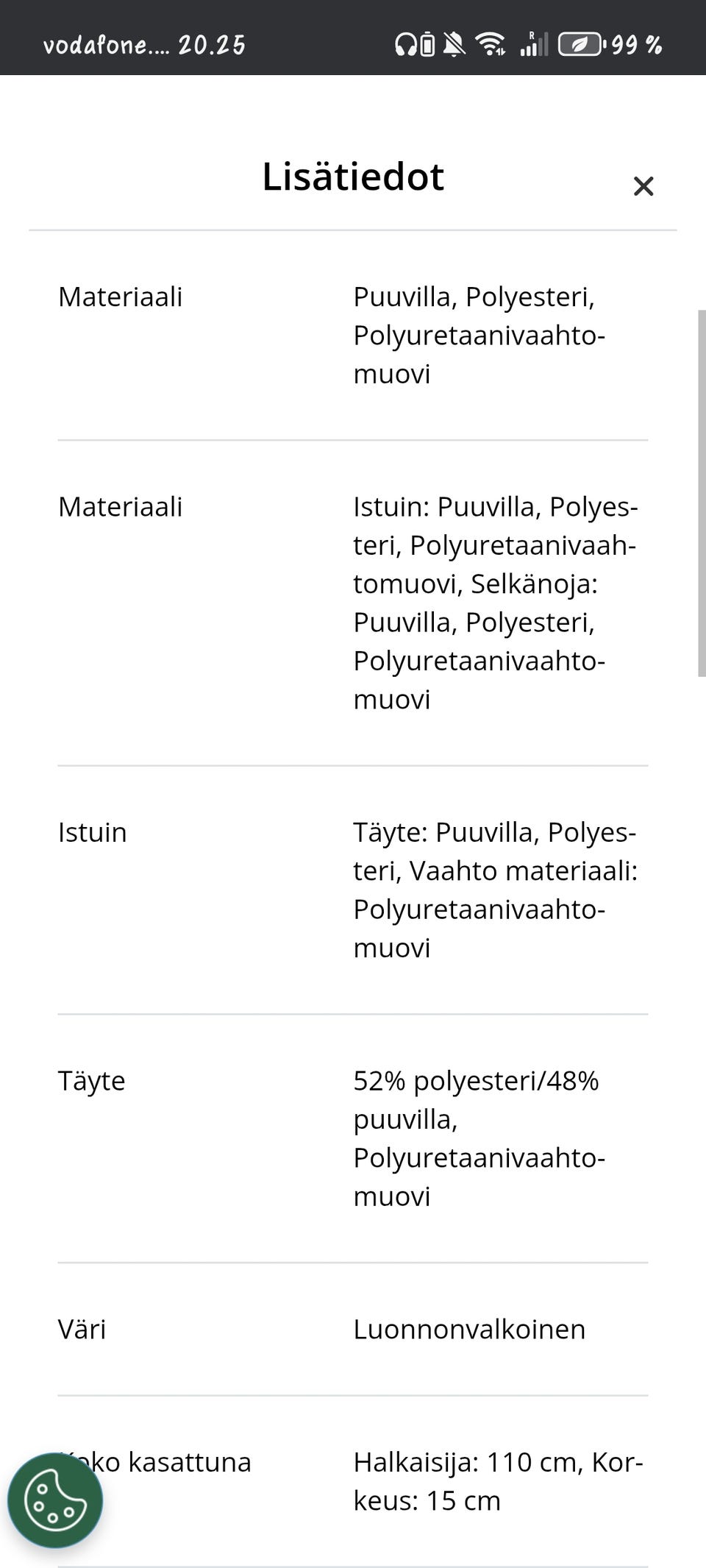Tap the 20.25 clock in the status bar
706x1568 pixels.
tap(211, 45)
